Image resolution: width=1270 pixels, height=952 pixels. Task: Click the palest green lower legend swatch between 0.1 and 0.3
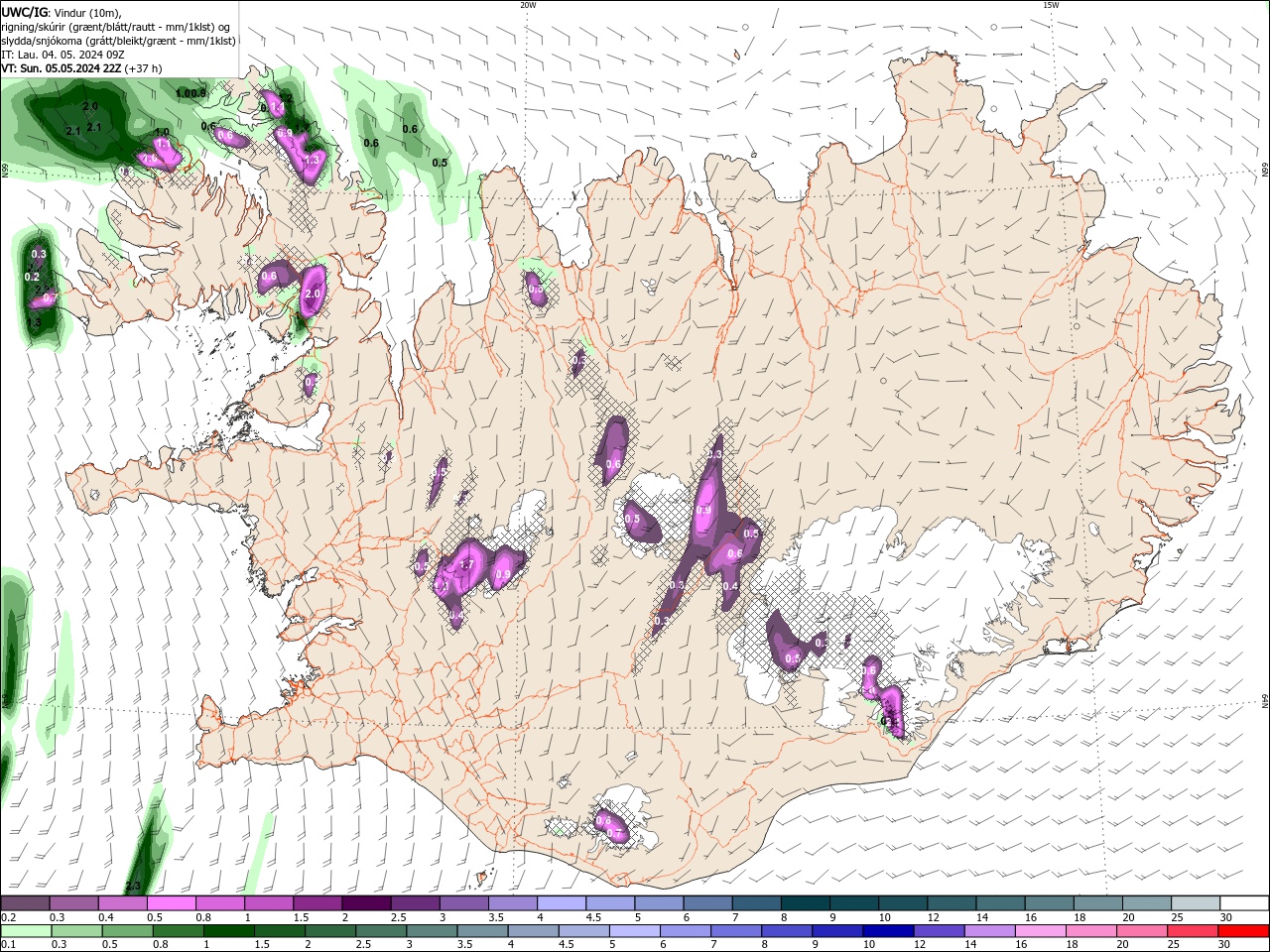[x=26, y=931]
